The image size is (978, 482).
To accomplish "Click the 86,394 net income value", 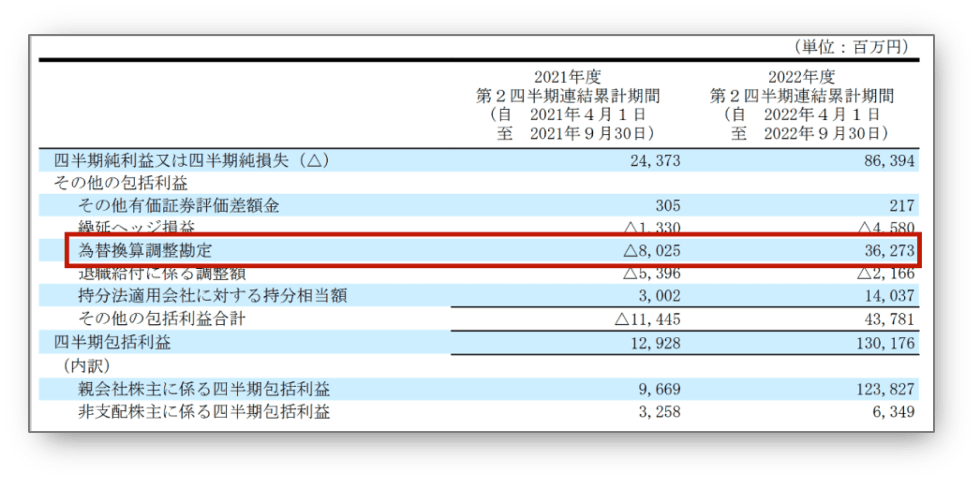I will pyautogui.click(x=889, y=161).
